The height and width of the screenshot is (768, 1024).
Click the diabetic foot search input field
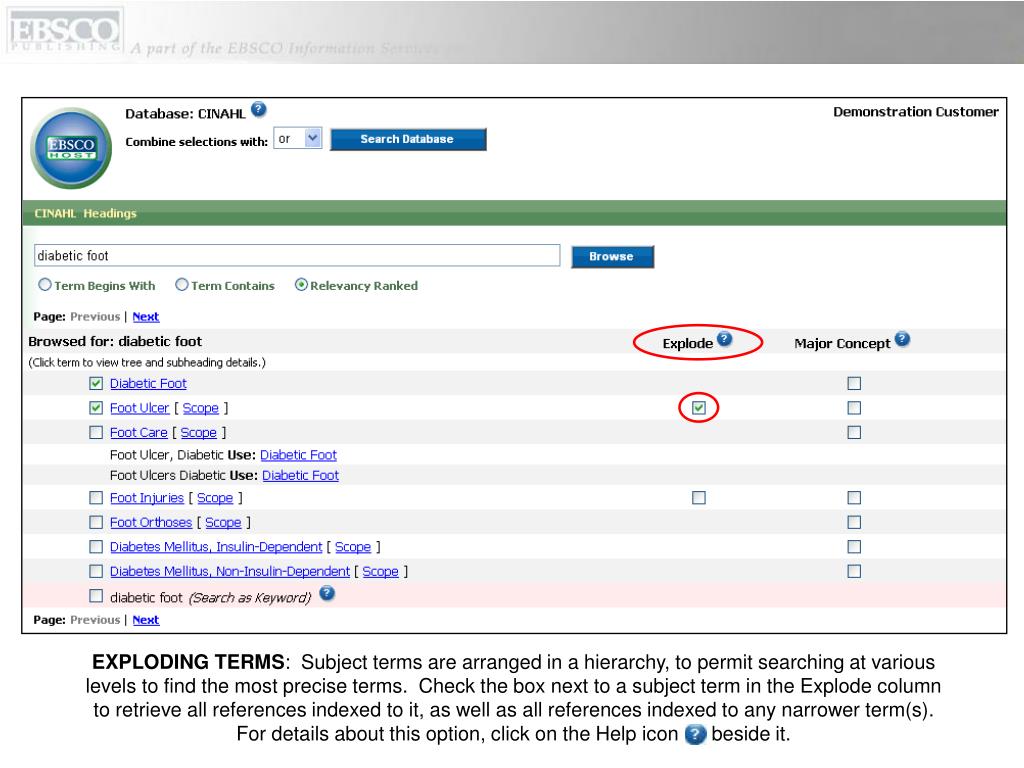click(x=297, y=255)
